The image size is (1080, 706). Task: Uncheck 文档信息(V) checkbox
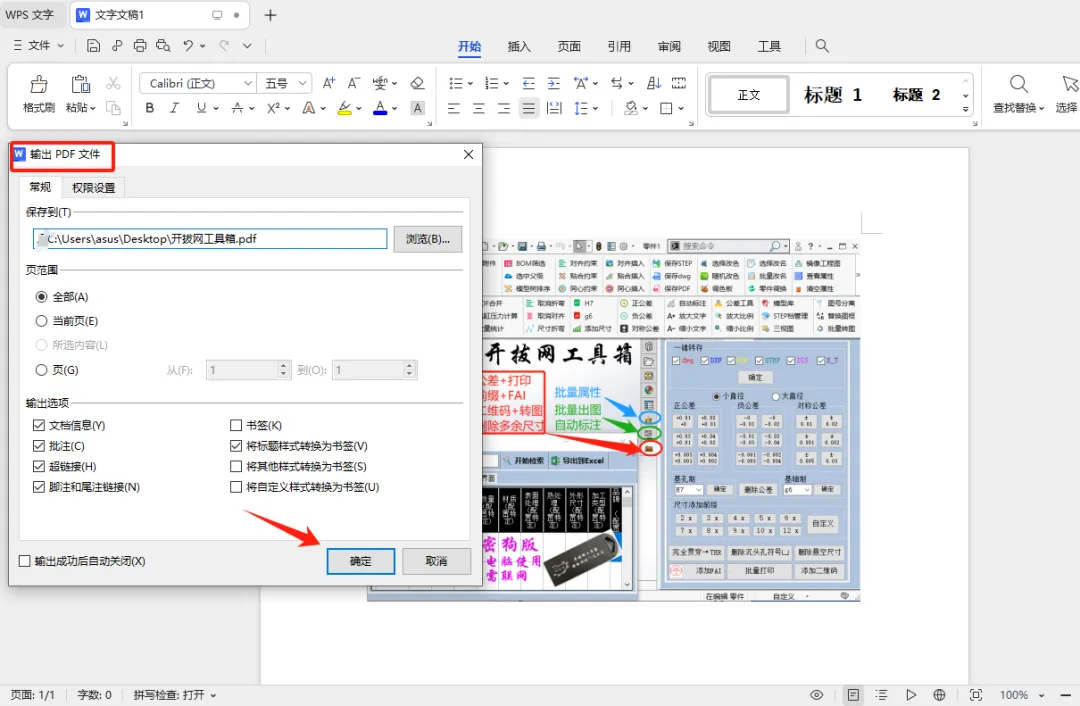pyautogui.click(x=39, y=425)
